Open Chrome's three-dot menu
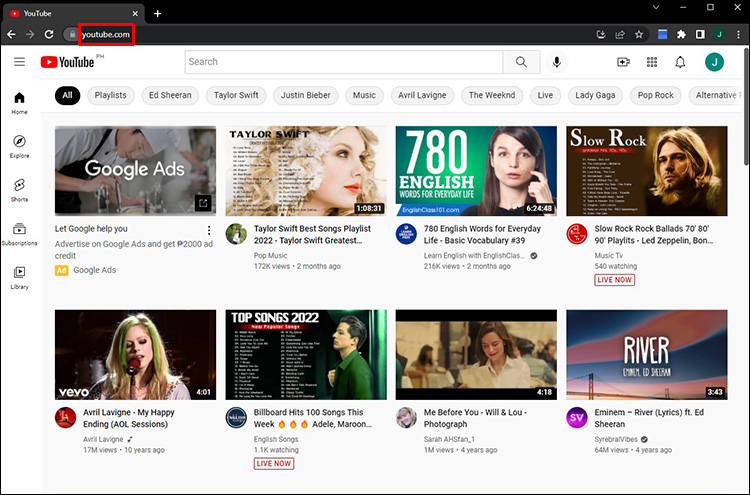This screenshot has height=495, width=750. (738, 34)
